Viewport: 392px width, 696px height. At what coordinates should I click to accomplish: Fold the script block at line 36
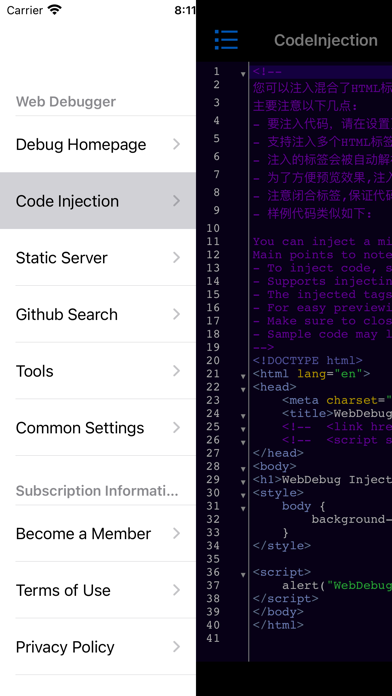[243, 574]
